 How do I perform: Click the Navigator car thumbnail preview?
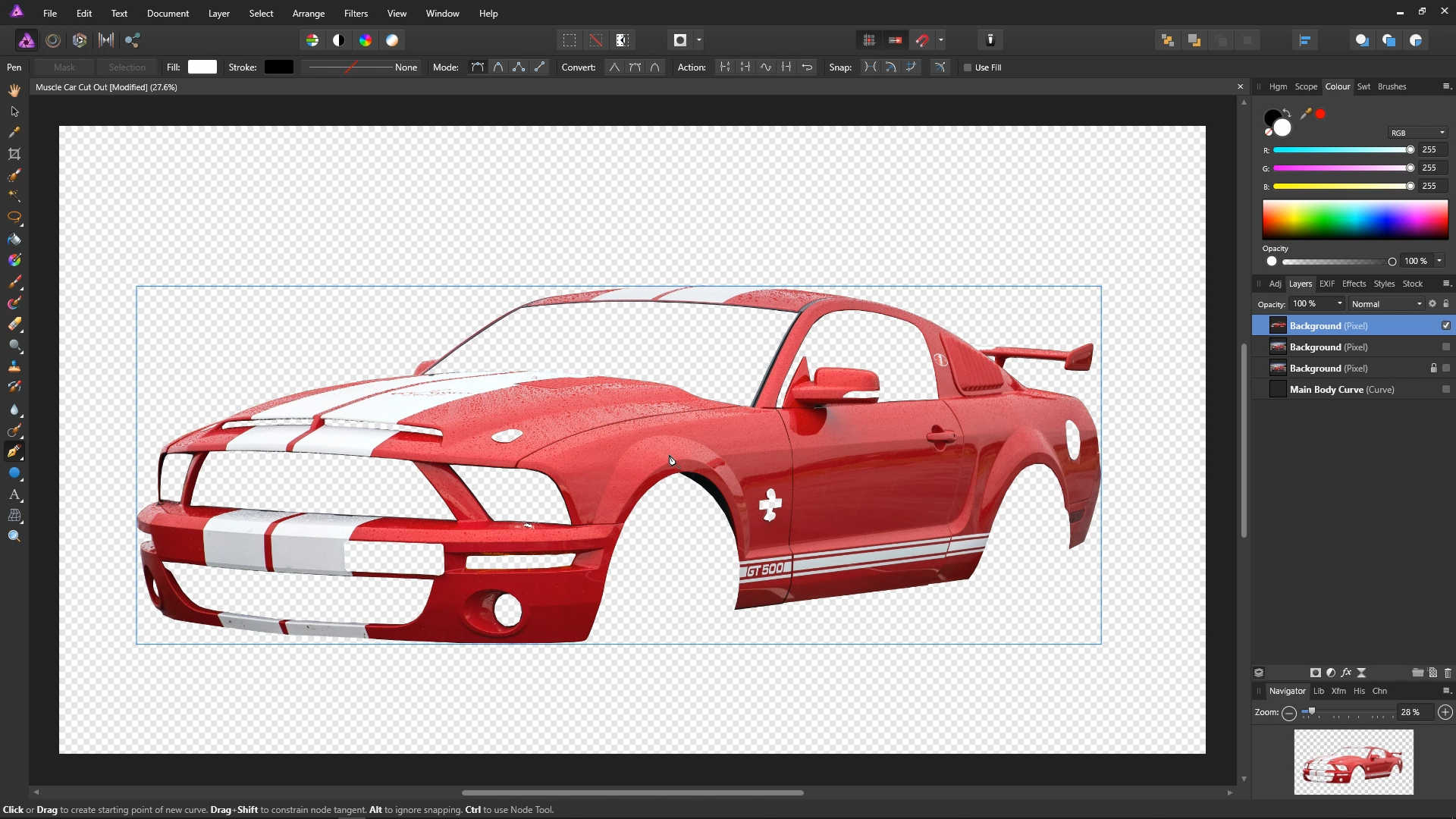[x=1354, y=762]
